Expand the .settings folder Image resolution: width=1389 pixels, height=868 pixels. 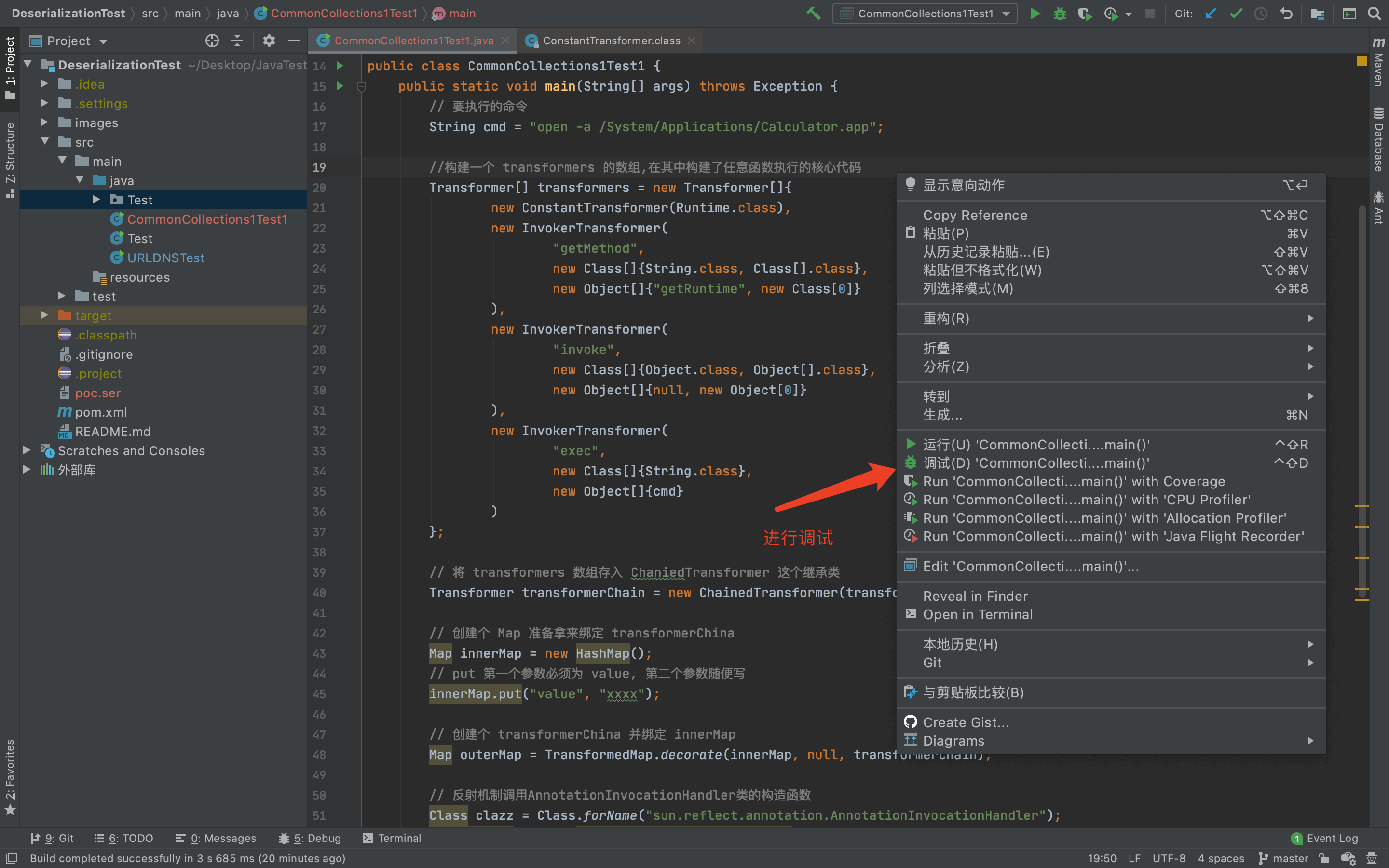click(x=44, y=103)
